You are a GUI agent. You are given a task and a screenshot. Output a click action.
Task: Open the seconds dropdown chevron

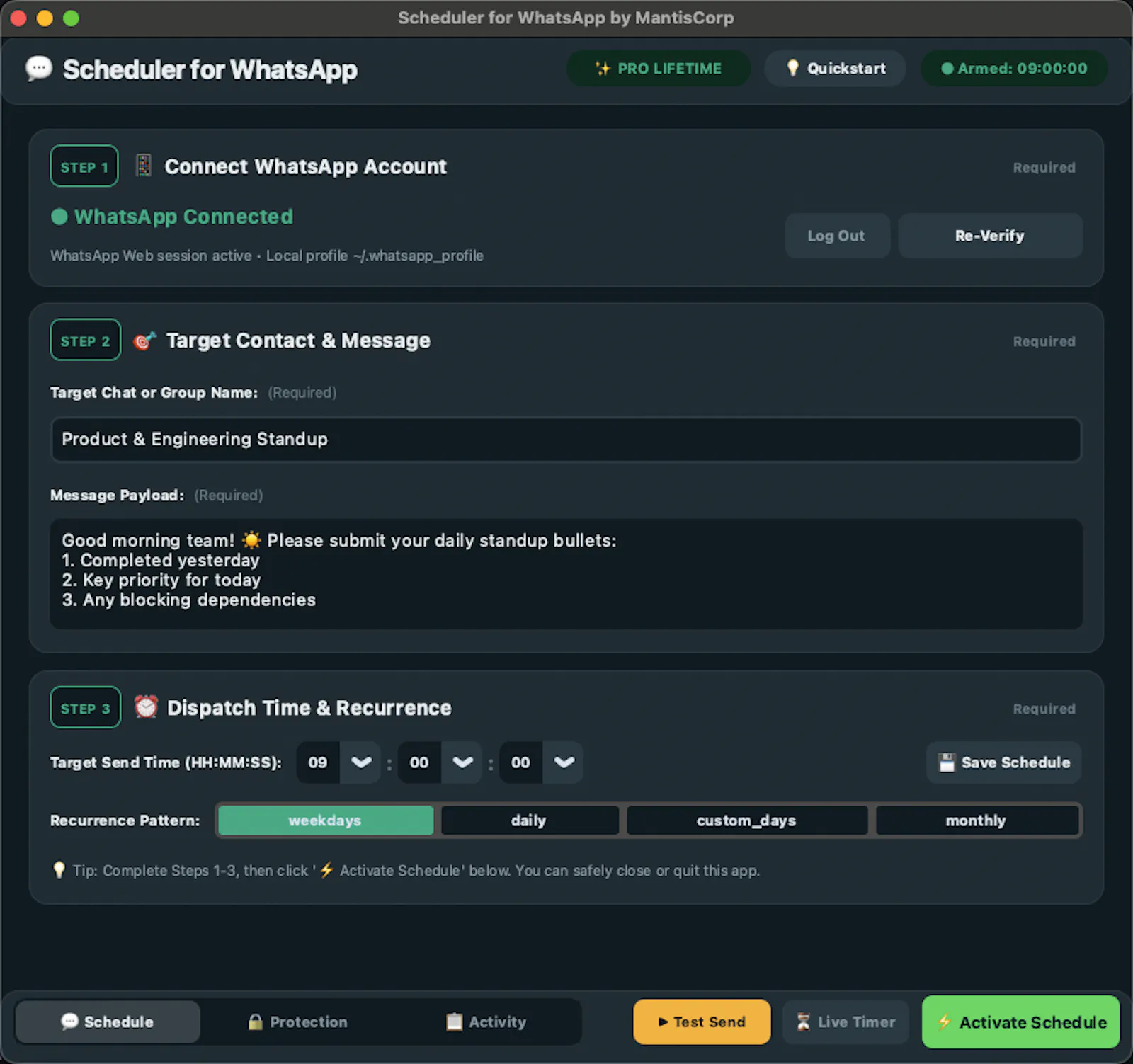(x=564, y=762)
